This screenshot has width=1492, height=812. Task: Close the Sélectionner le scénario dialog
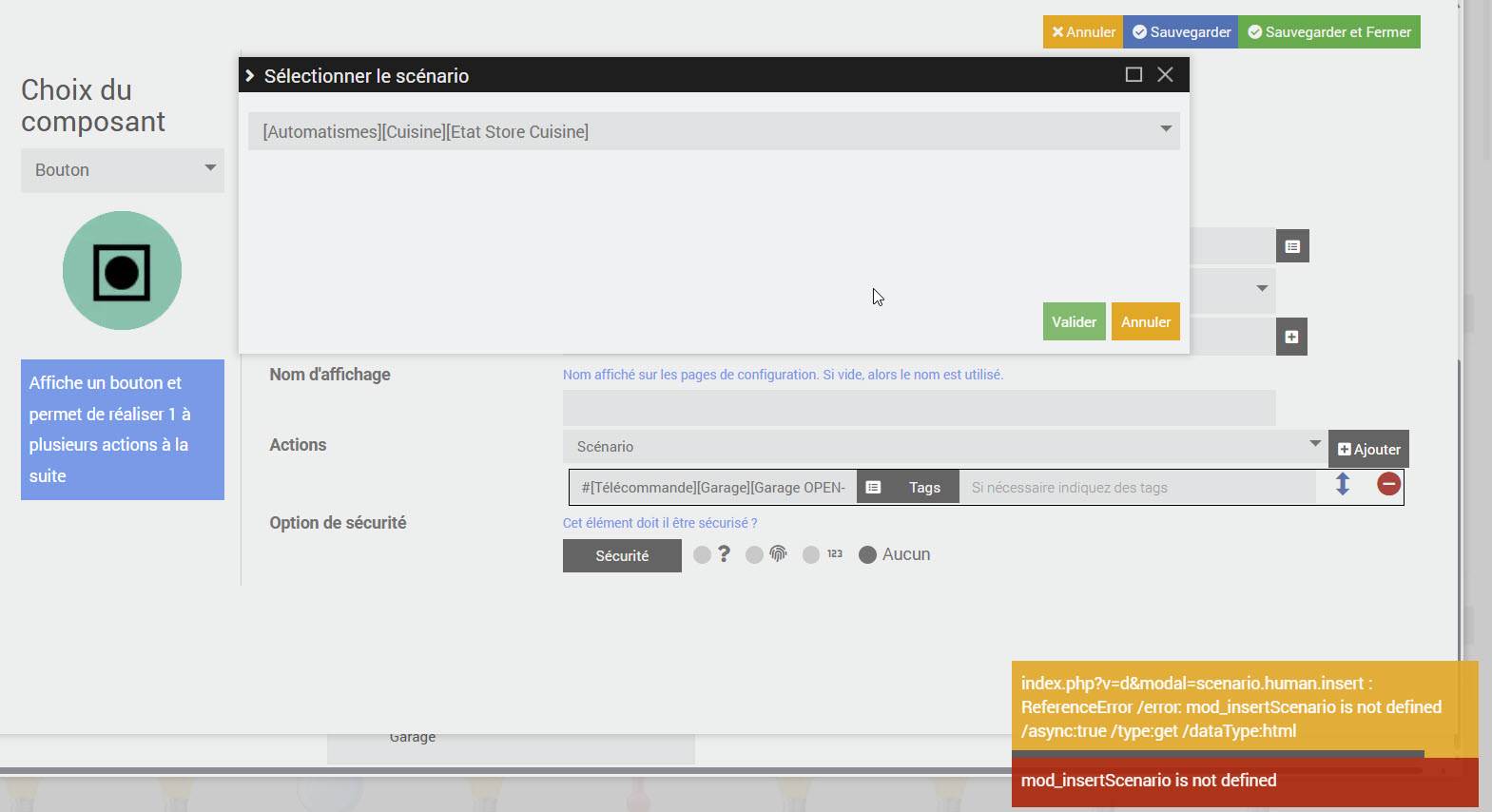[1165, 74]
